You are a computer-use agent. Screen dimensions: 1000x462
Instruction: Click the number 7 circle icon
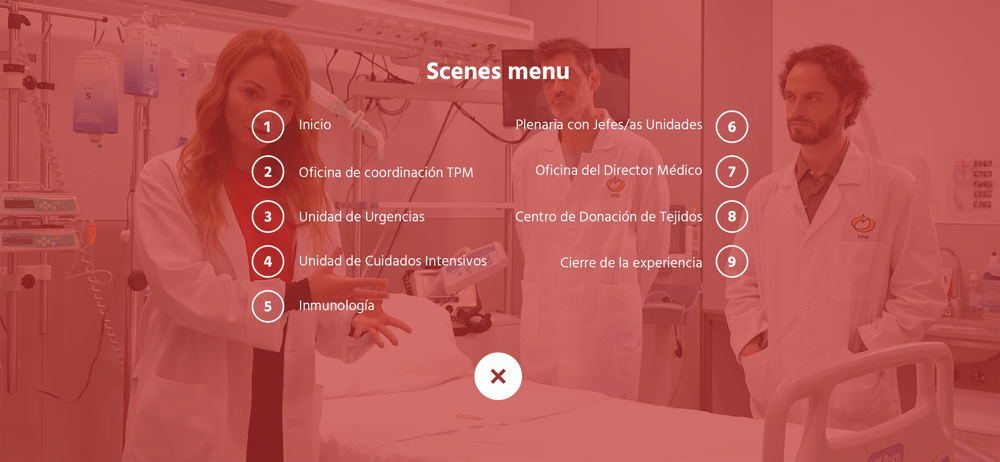(x=732, y=172)
